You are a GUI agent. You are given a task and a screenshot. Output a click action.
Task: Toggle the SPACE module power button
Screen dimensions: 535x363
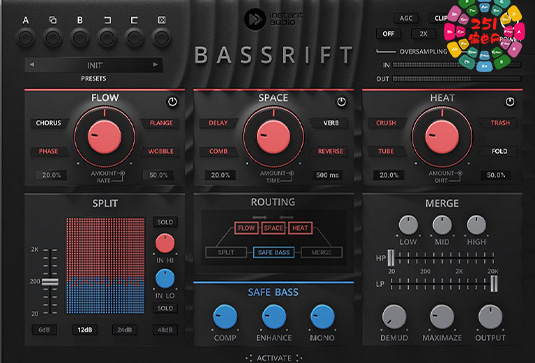pyautogui.click(x=341, y=102)
